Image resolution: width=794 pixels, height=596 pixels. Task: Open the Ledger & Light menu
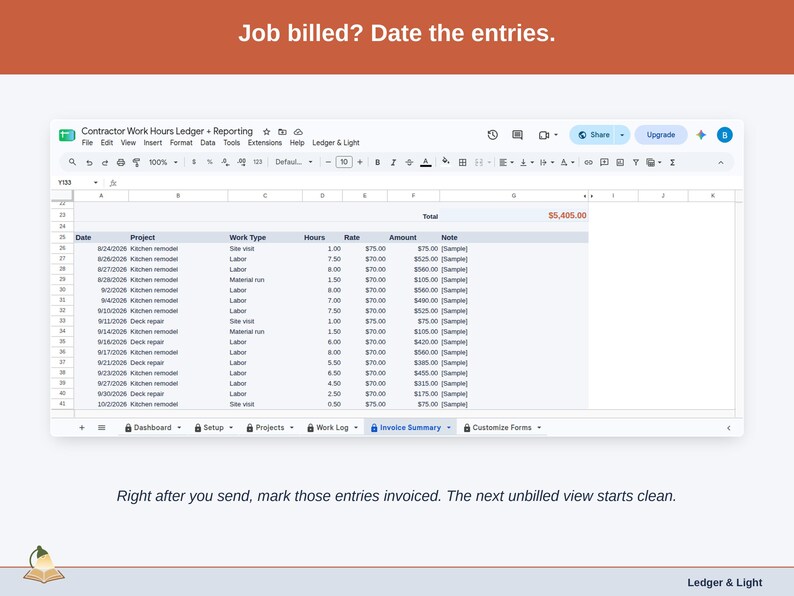pos(336,143)
